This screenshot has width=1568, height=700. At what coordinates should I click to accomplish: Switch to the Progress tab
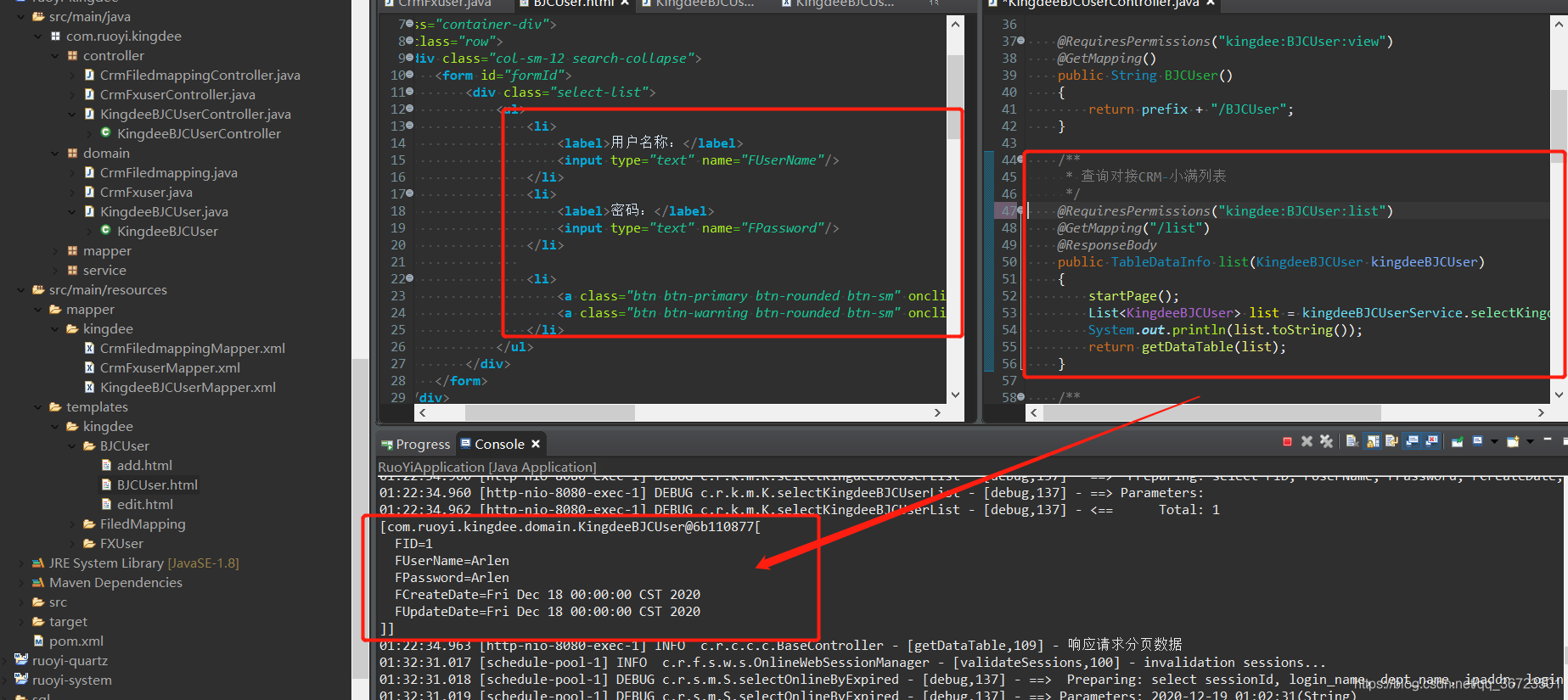[x=415, y=444]
